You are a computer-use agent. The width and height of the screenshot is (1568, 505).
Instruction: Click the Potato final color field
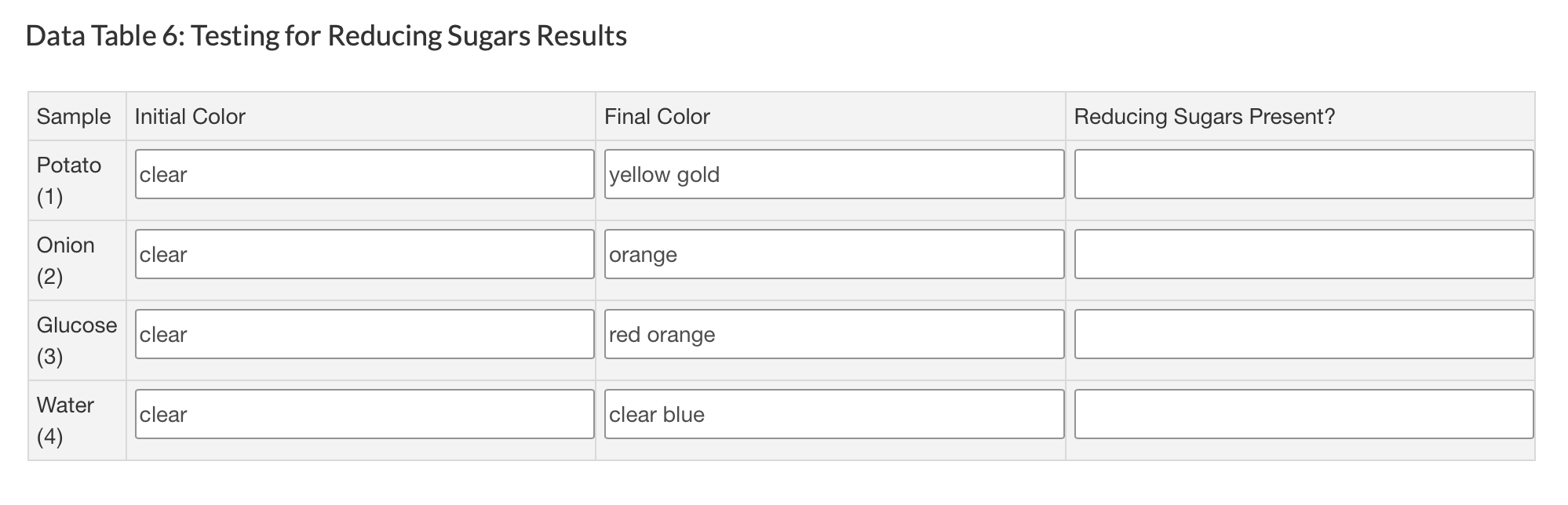pos(833,174)
